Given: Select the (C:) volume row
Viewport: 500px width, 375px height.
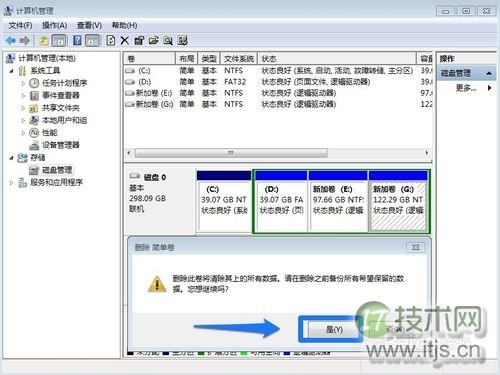Looking at the screenshot, I should point(278,71).
